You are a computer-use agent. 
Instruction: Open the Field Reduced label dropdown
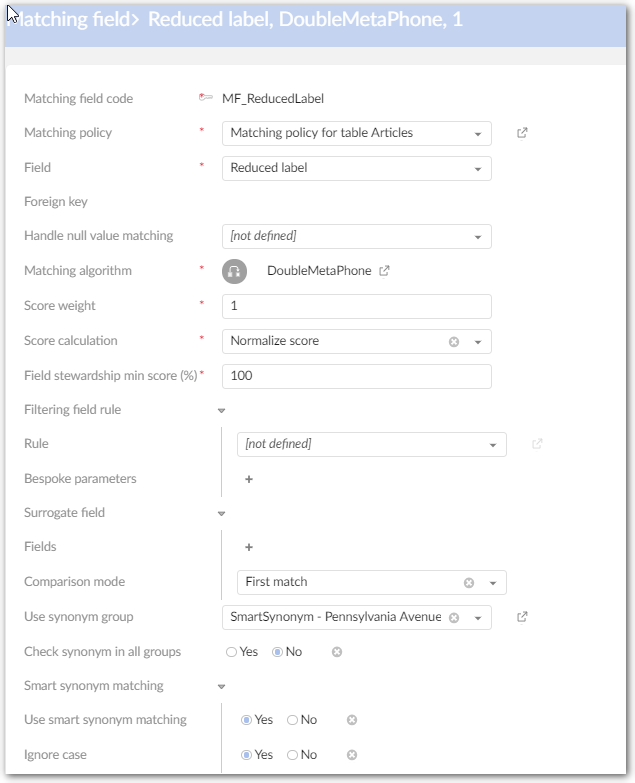tap(478, 168)
